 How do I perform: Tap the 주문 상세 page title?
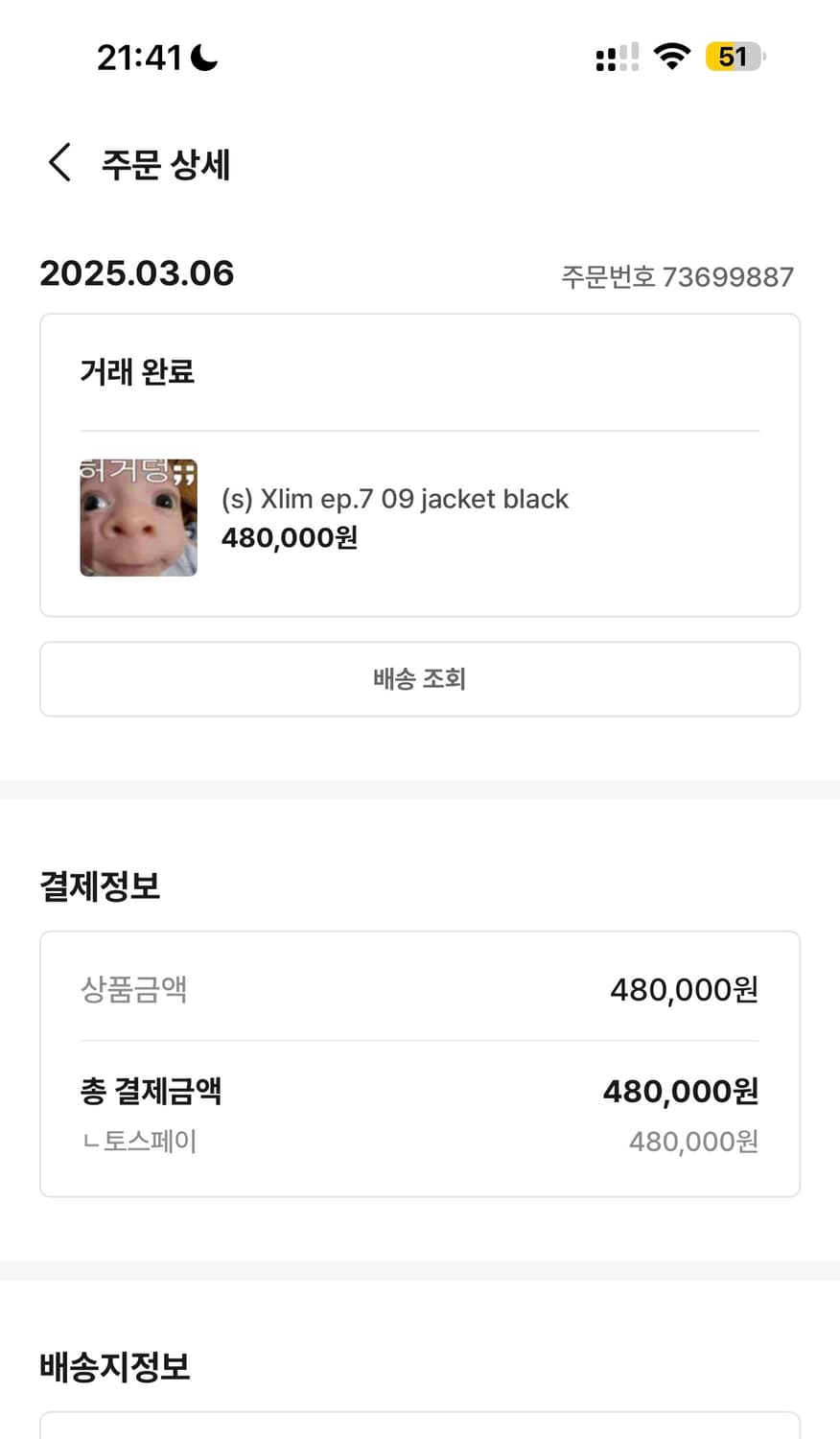(166, 164)
